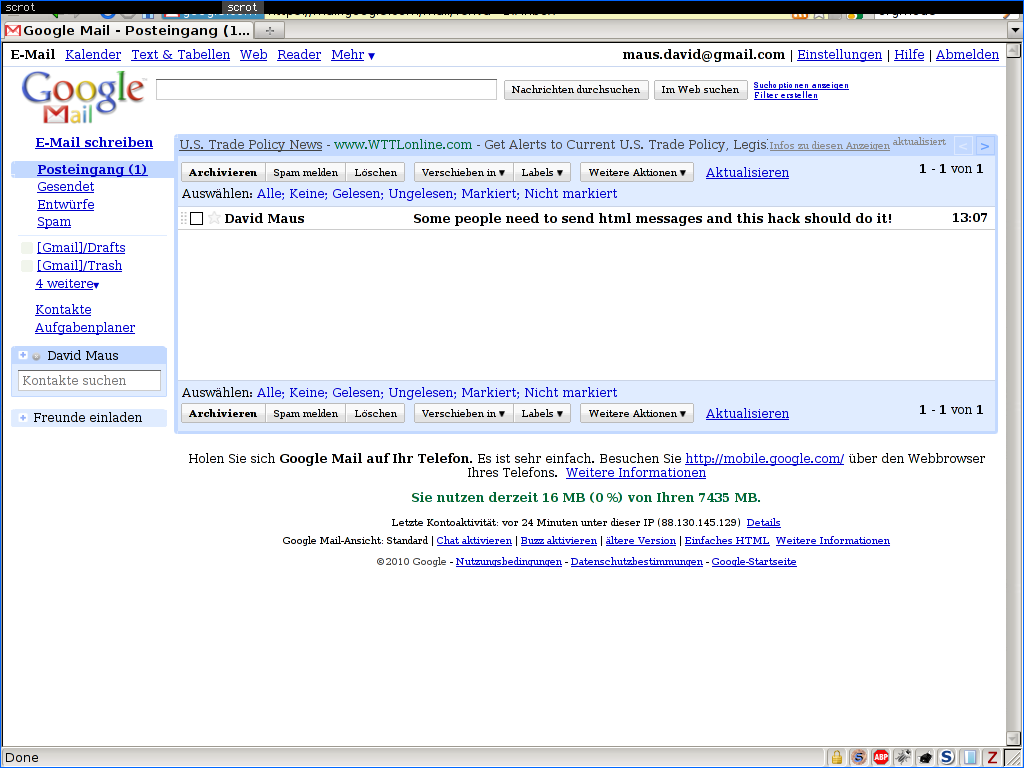Screen dimensions: 1024x768
Task: Click the Nachrichten durchsuchen button
Action: [576, 89]
